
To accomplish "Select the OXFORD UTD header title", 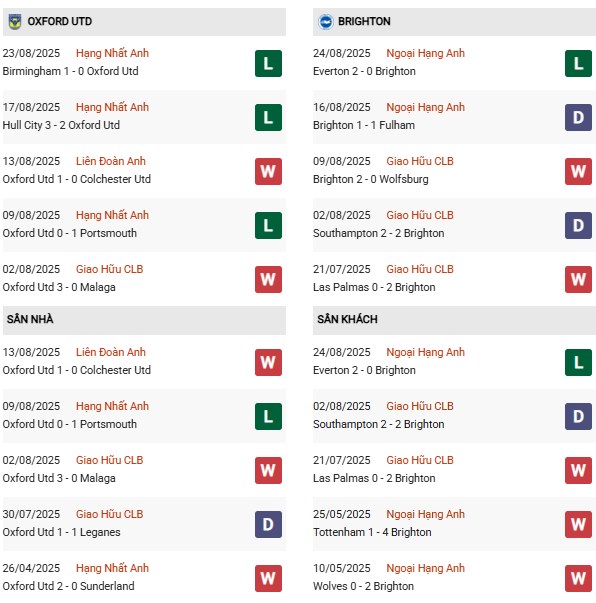I will tap(60, 22).
